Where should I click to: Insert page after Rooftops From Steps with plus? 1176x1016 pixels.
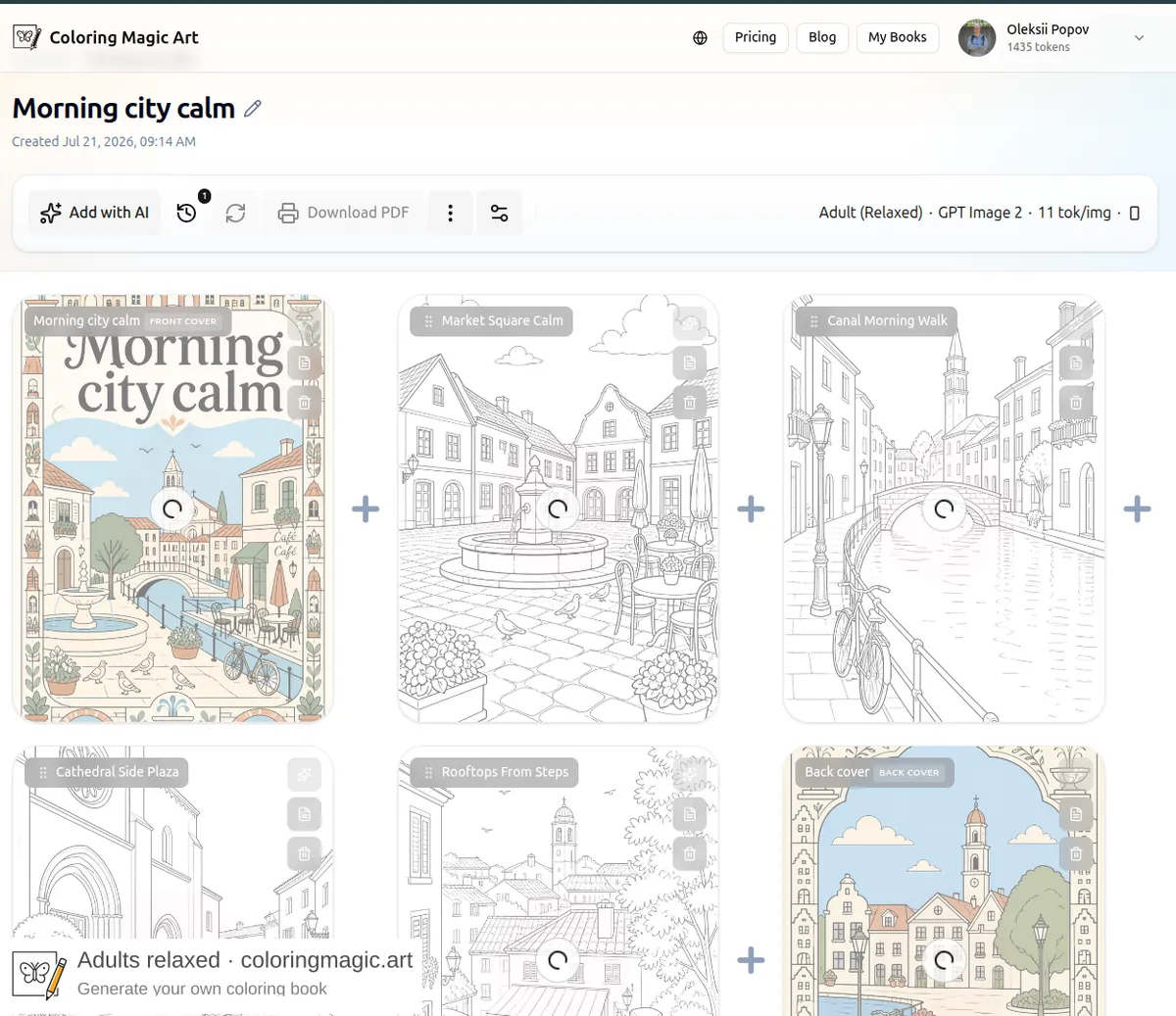point(751,960)
